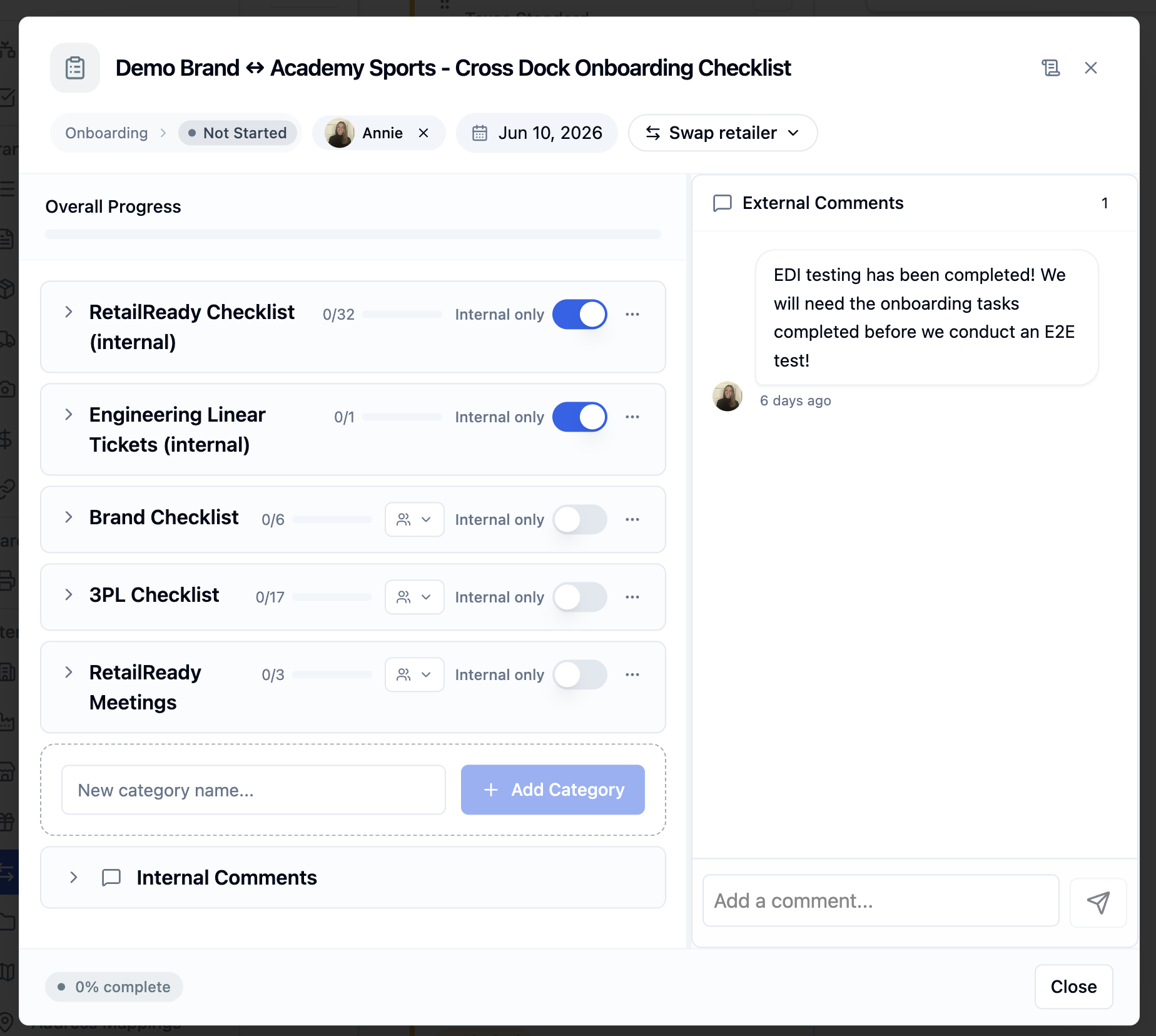Click the Onboarding breadcrumb item
1156x1036 pixels.
[106, 133]
